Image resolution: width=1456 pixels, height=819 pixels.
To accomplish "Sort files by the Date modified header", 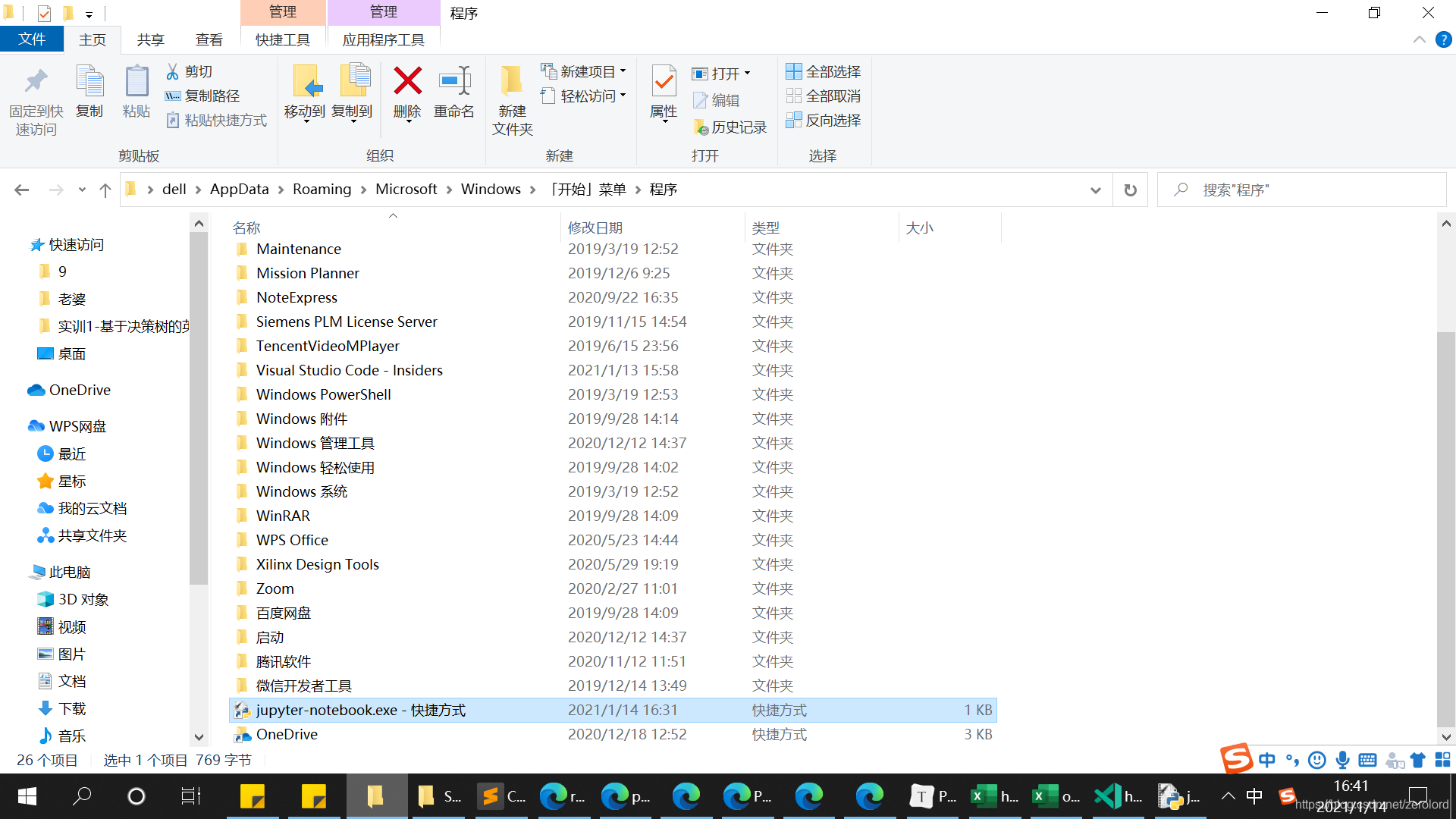I will pos(654,227).
